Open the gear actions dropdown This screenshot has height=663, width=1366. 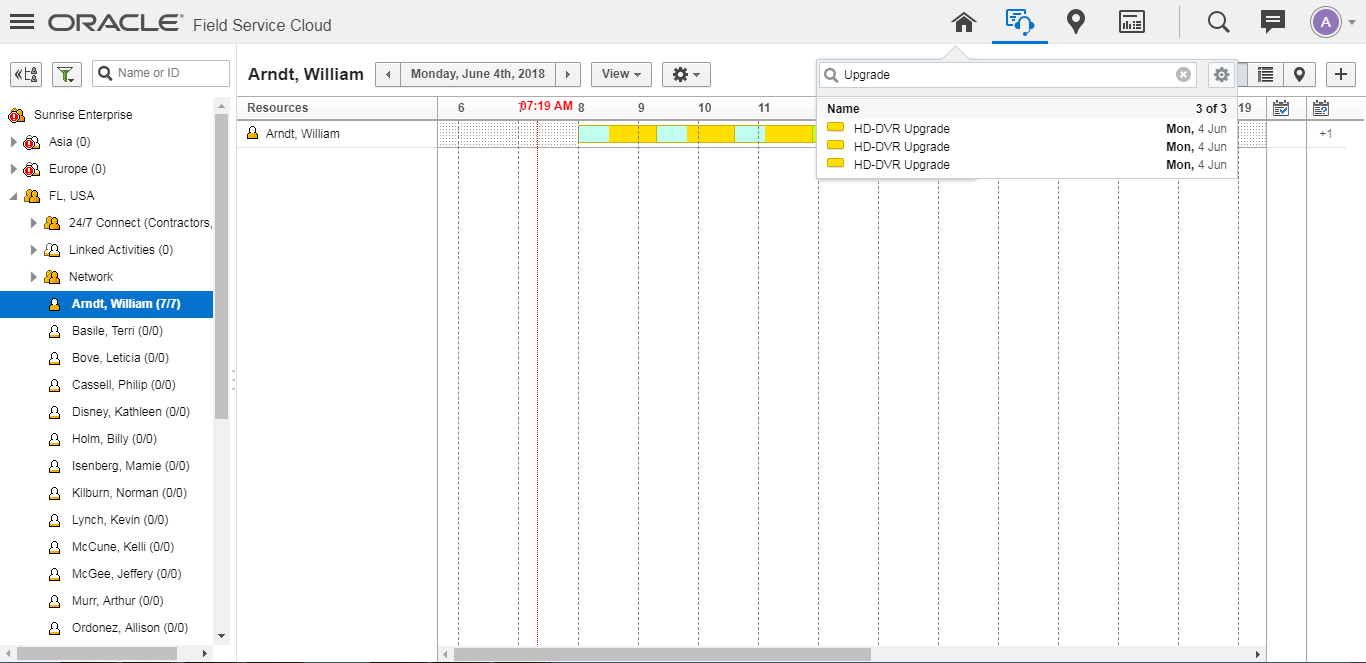tap(686, 74)
